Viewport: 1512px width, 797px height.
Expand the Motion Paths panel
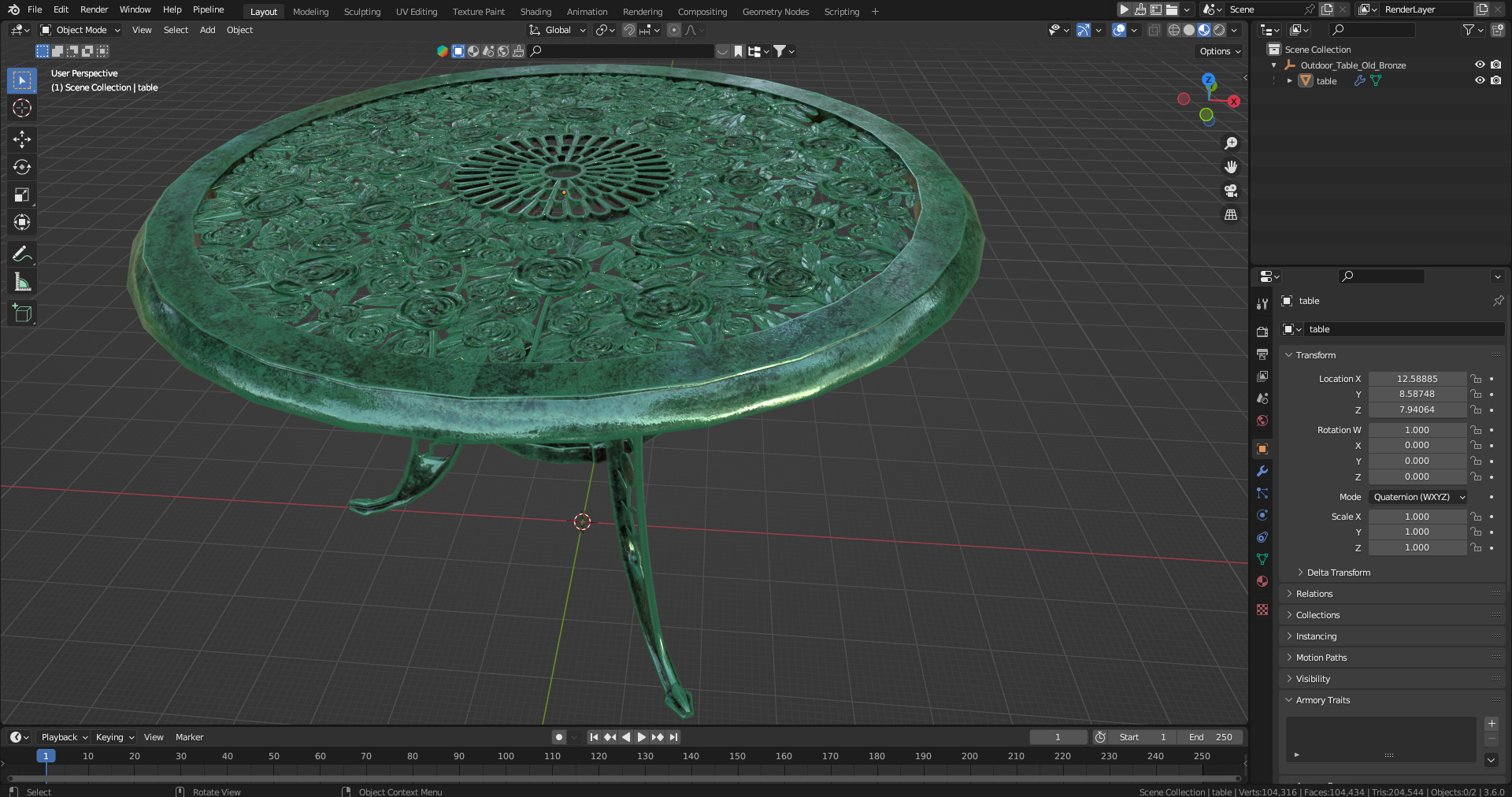tap(1321, 658)
